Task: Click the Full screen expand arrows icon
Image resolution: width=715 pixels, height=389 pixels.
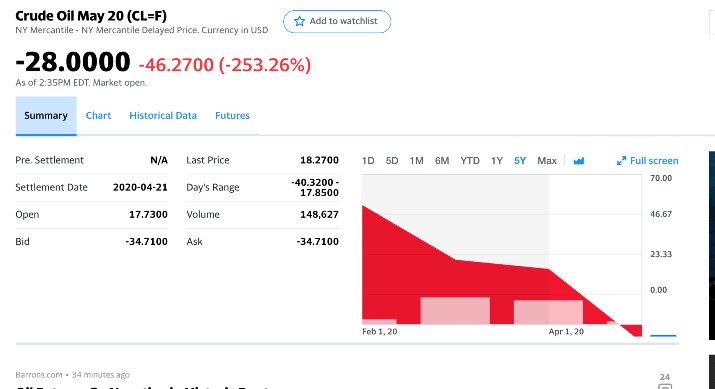Action: pos(621,161)
